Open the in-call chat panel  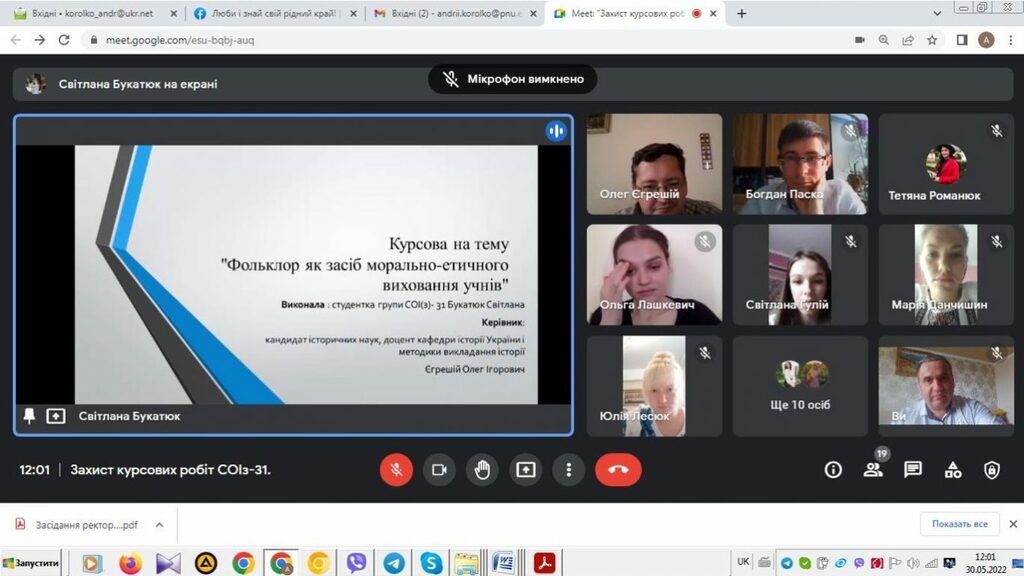913,470
